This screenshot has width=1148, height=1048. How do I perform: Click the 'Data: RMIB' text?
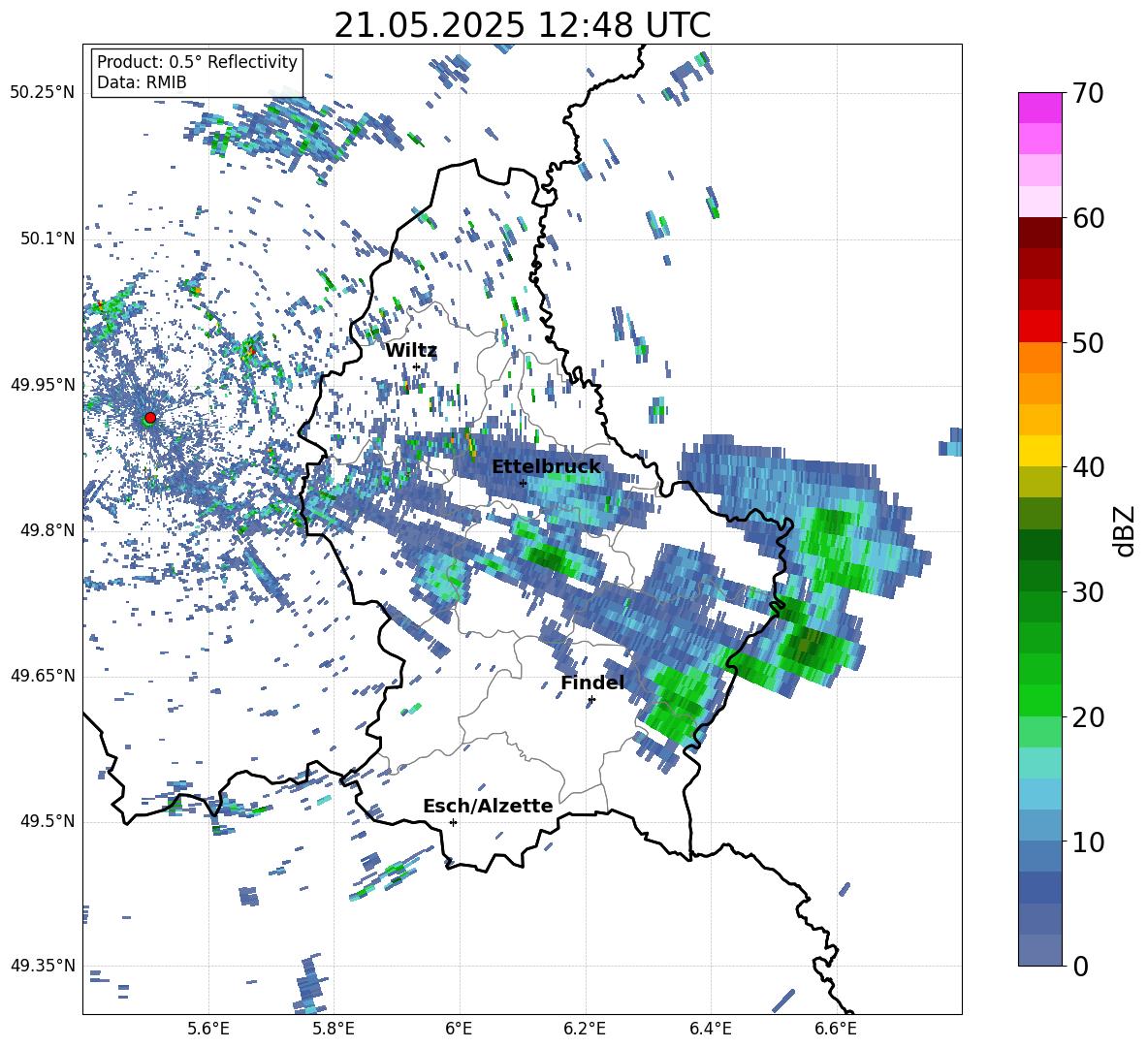[142, 82]
